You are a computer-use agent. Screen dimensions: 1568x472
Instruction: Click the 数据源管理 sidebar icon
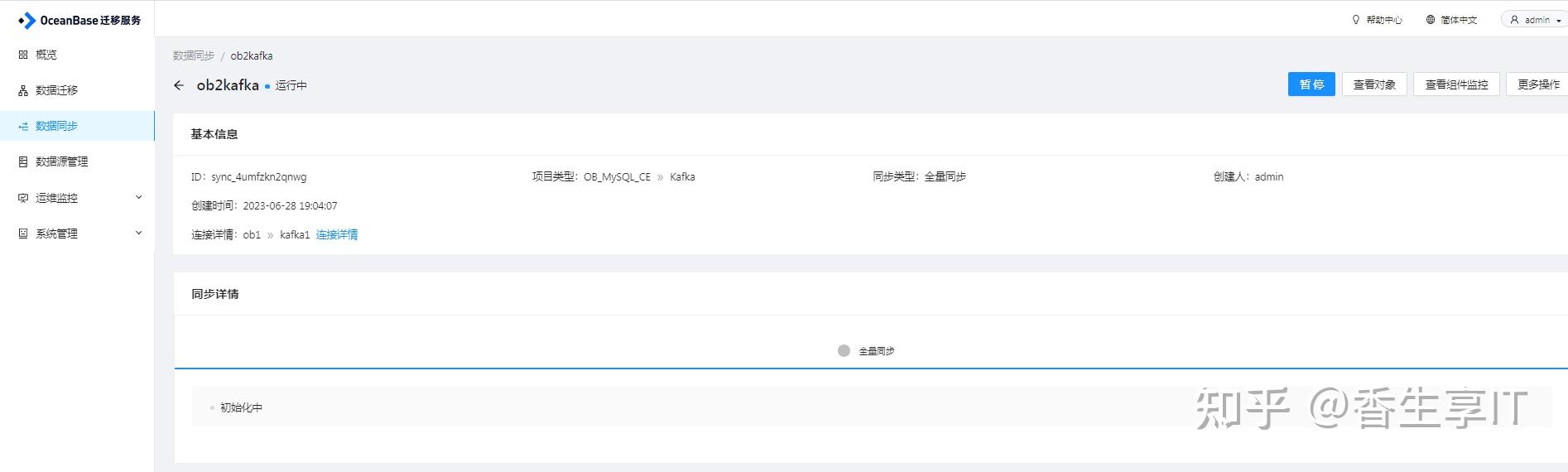(x=23, y=162)
